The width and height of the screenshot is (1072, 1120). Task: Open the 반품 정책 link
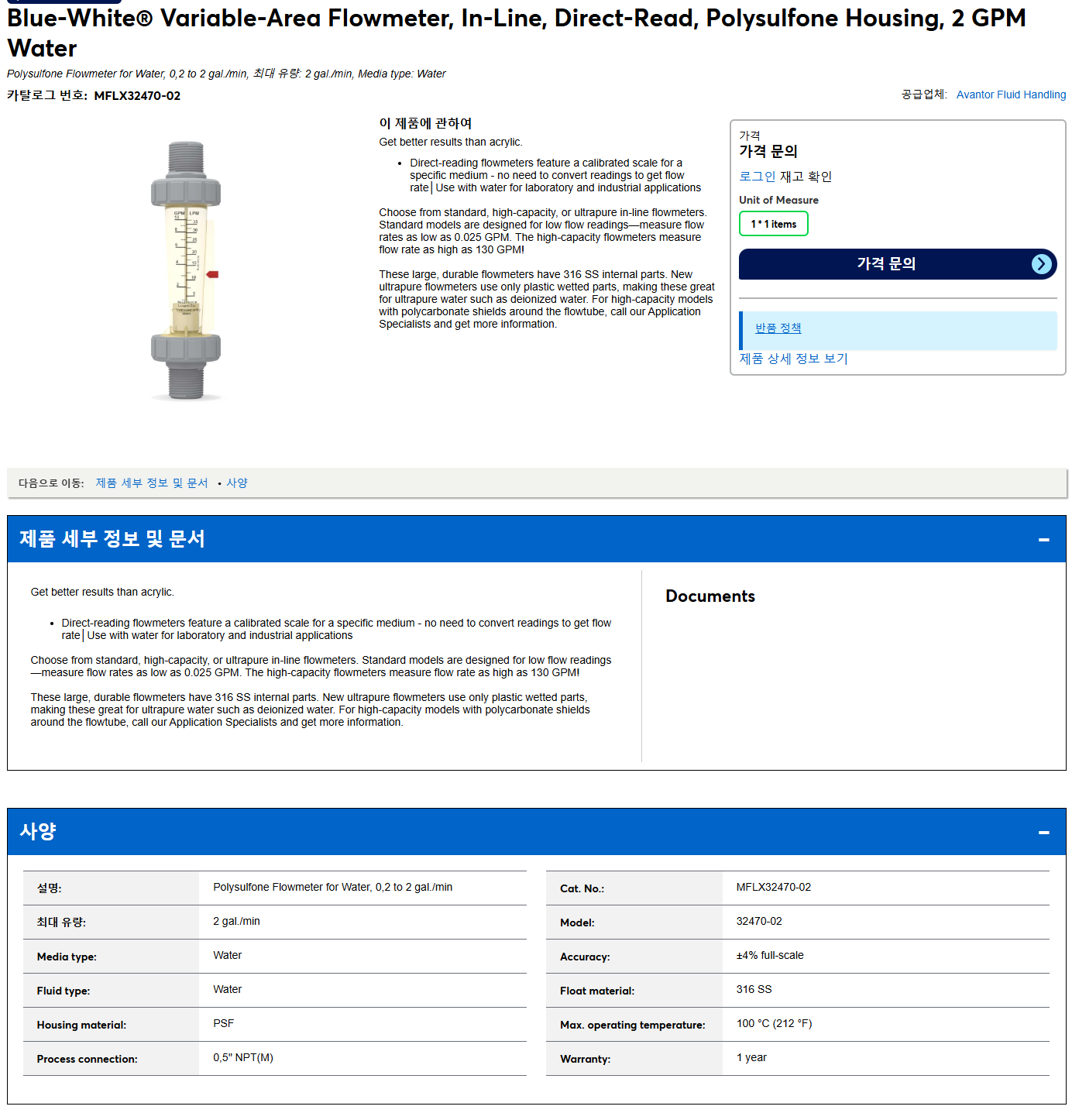point(778,328)
